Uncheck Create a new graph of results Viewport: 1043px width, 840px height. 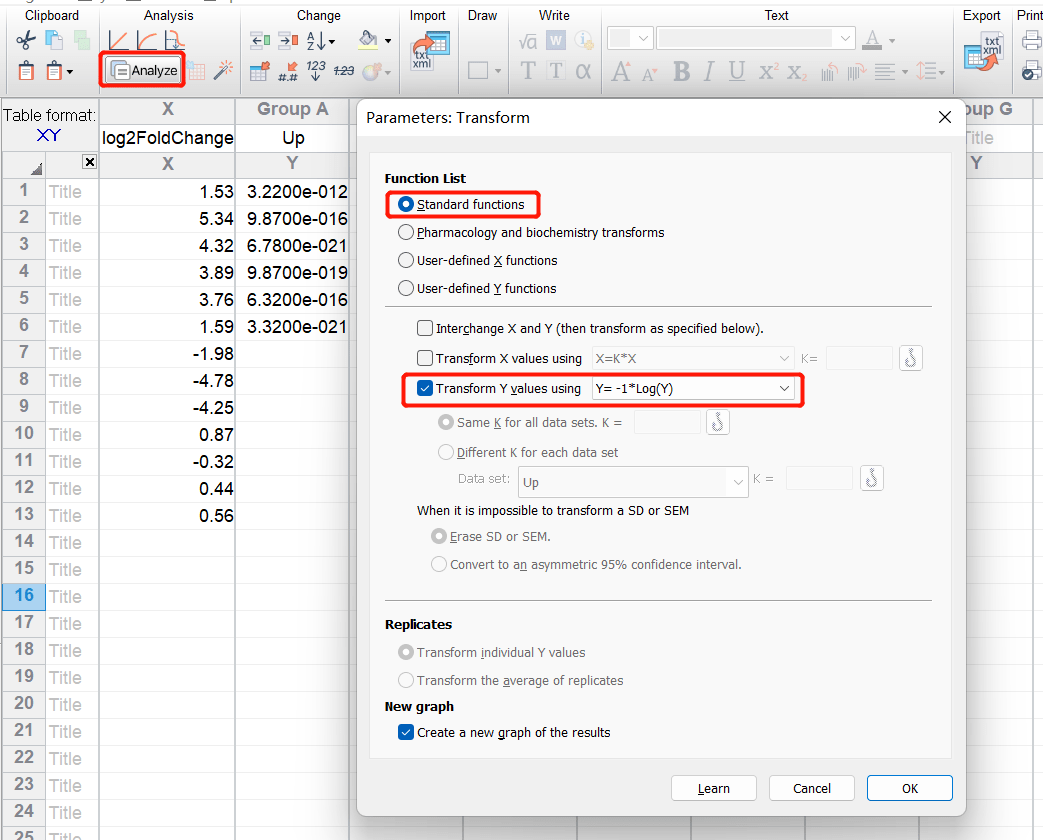[x=406, y=732]
